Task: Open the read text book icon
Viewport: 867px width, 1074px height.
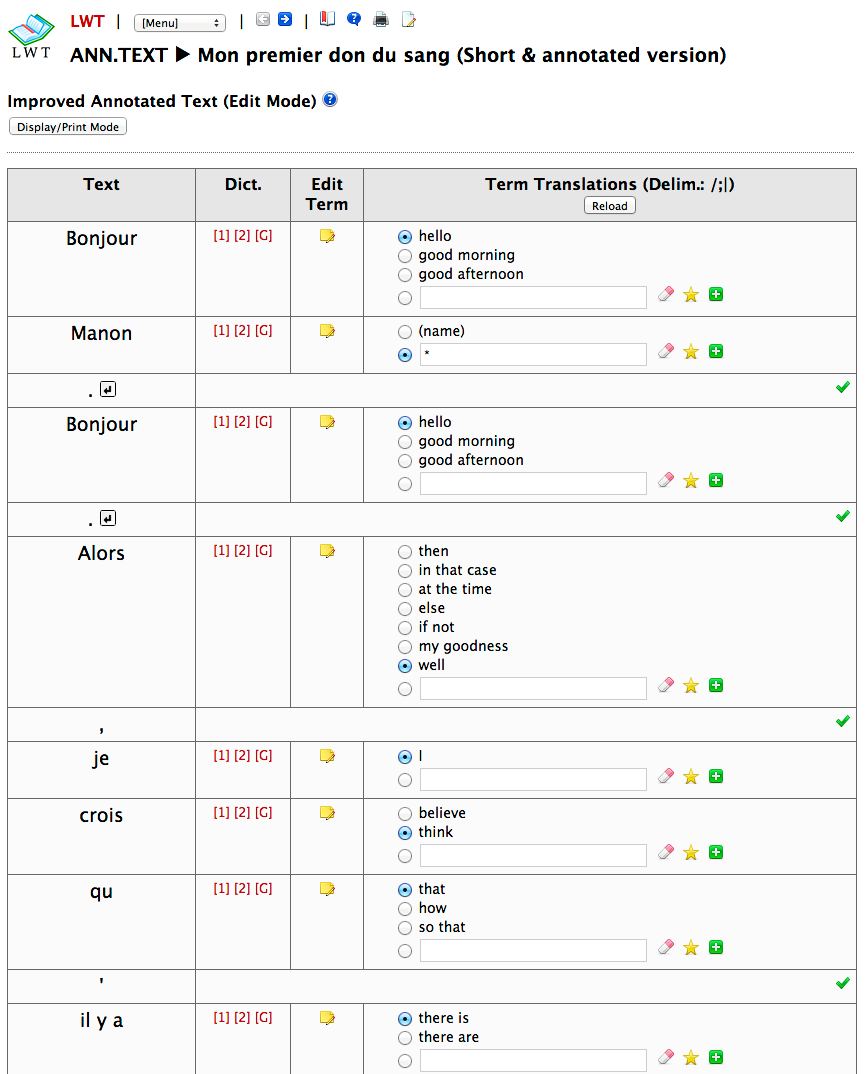Action: click(328, 19)
